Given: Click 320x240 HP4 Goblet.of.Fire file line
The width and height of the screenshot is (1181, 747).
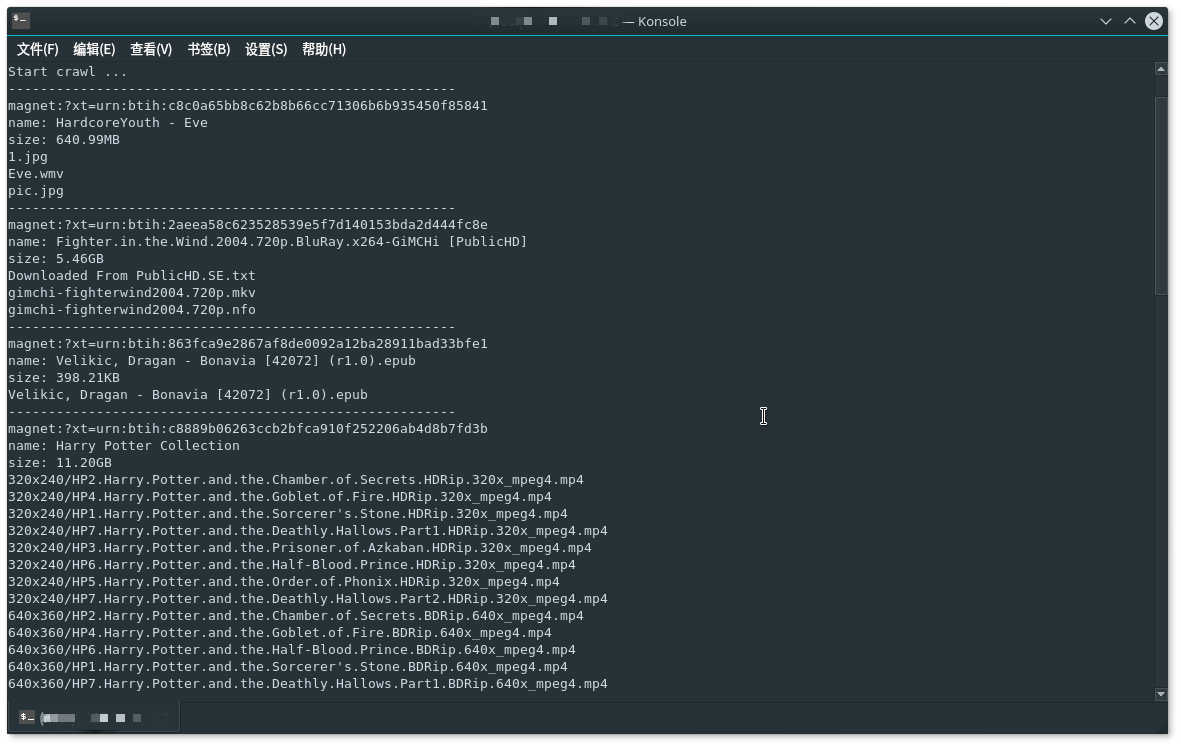Looking at the screenshot, I should [x=279, y=497].
